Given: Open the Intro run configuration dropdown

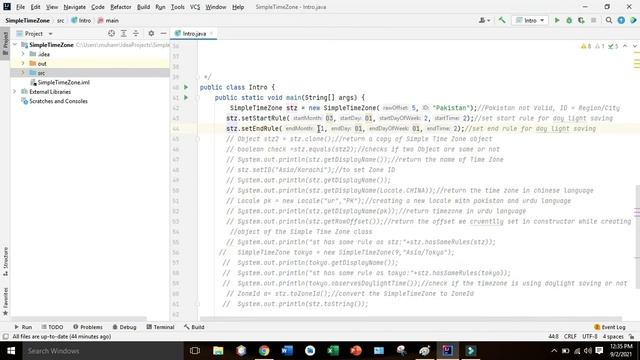Looking at the screenshot, I should pyautogui.click(x=530, y=20).
